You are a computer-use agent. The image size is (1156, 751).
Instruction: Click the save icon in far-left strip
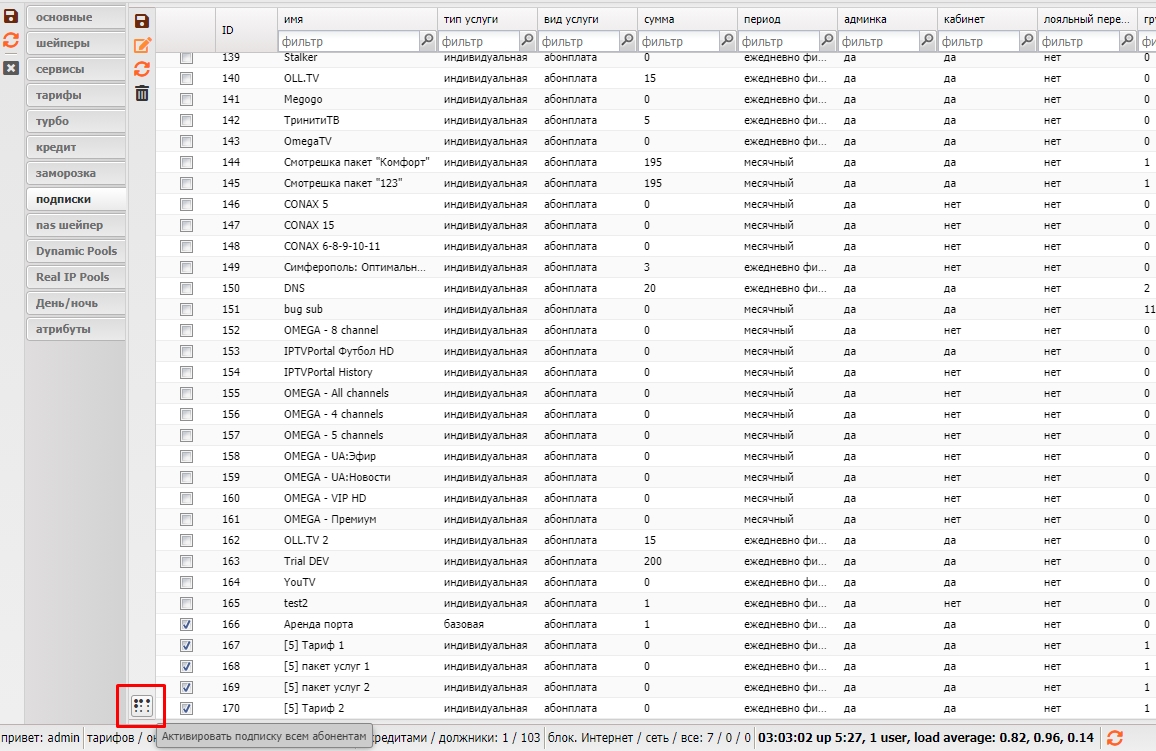coord(11,16)
